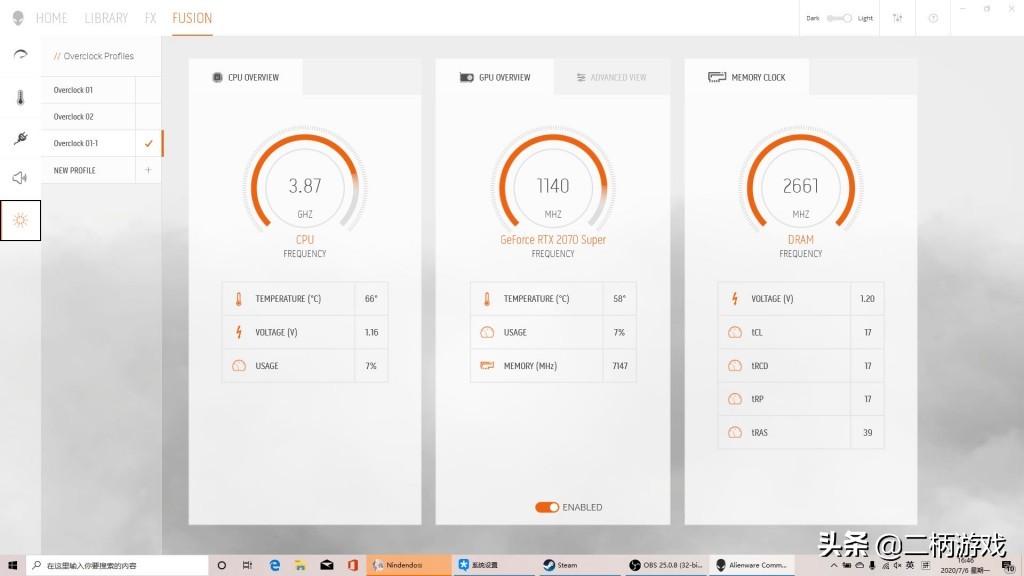Click the tRCD timing row
The image size is (1024, 576).
(x=801, y=366)
